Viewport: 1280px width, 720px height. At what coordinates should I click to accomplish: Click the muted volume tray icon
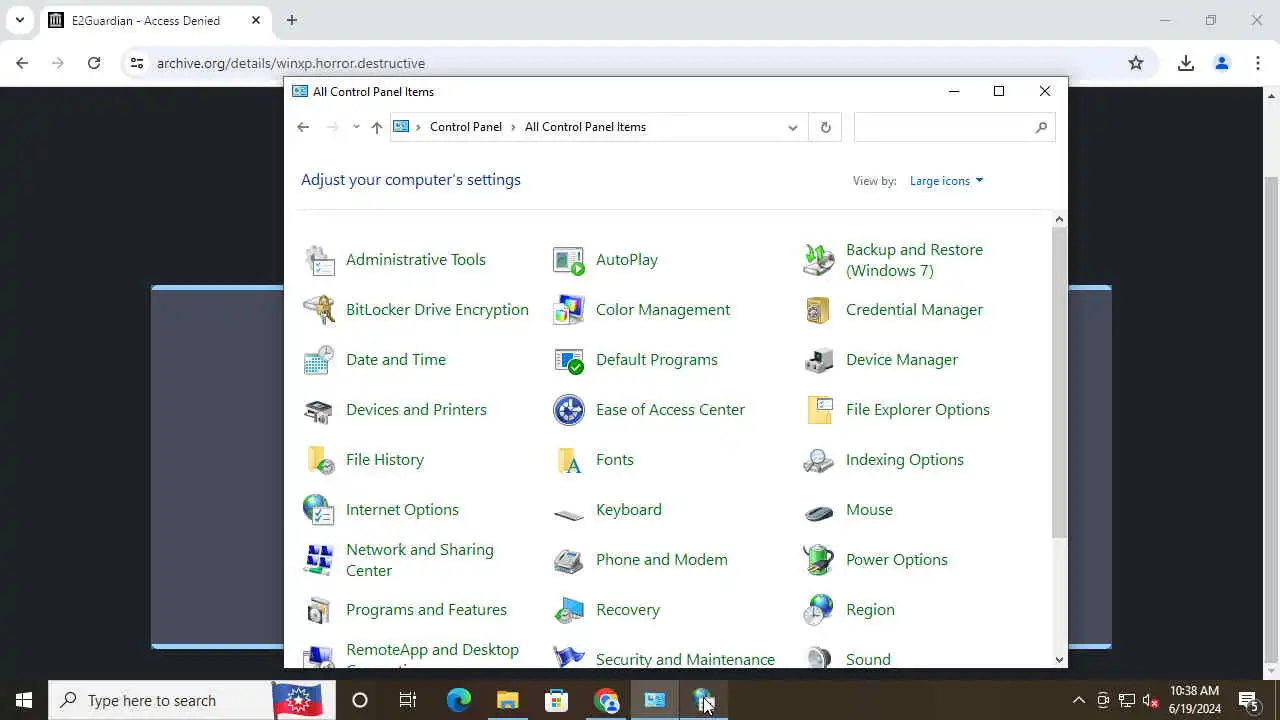click(1150, 700)
